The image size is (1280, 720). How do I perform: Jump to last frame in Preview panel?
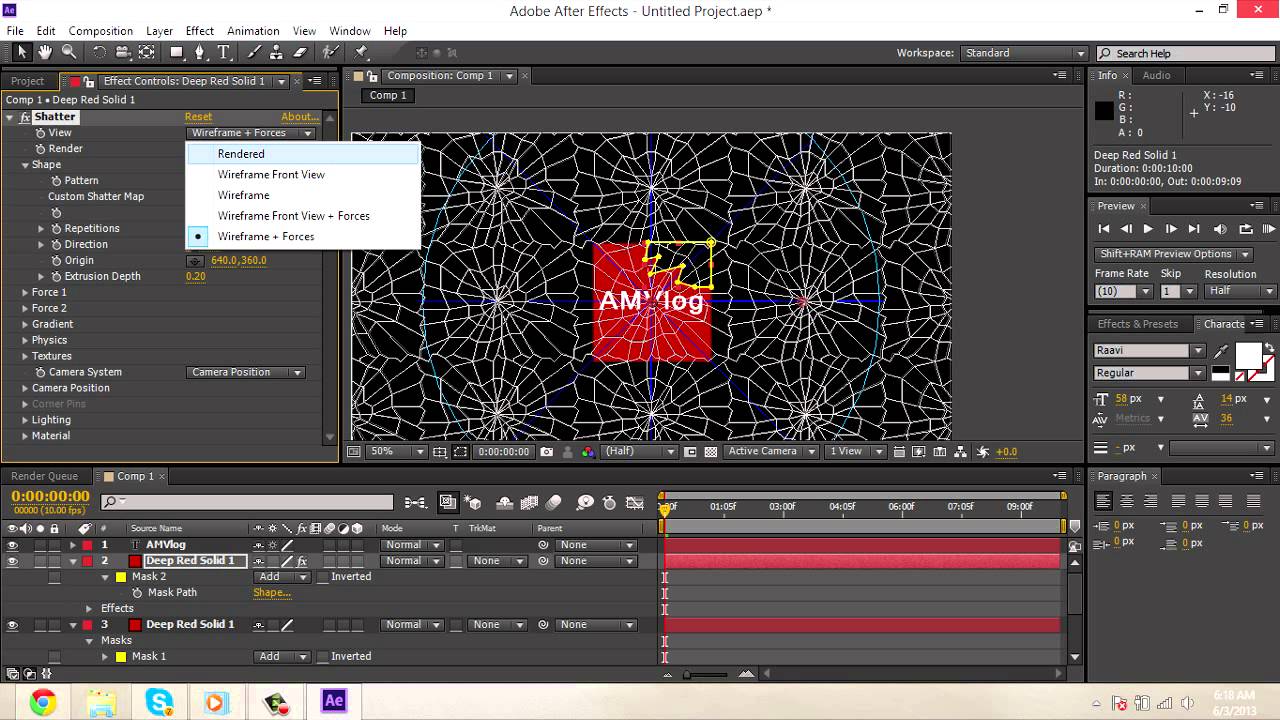[1195, 229]
